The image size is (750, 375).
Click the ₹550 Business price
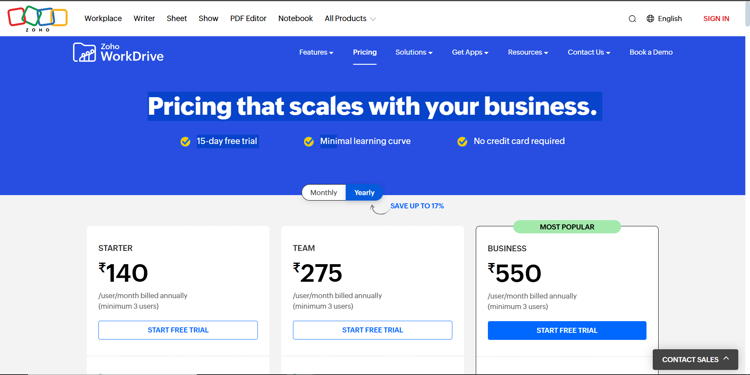point(514,274)
